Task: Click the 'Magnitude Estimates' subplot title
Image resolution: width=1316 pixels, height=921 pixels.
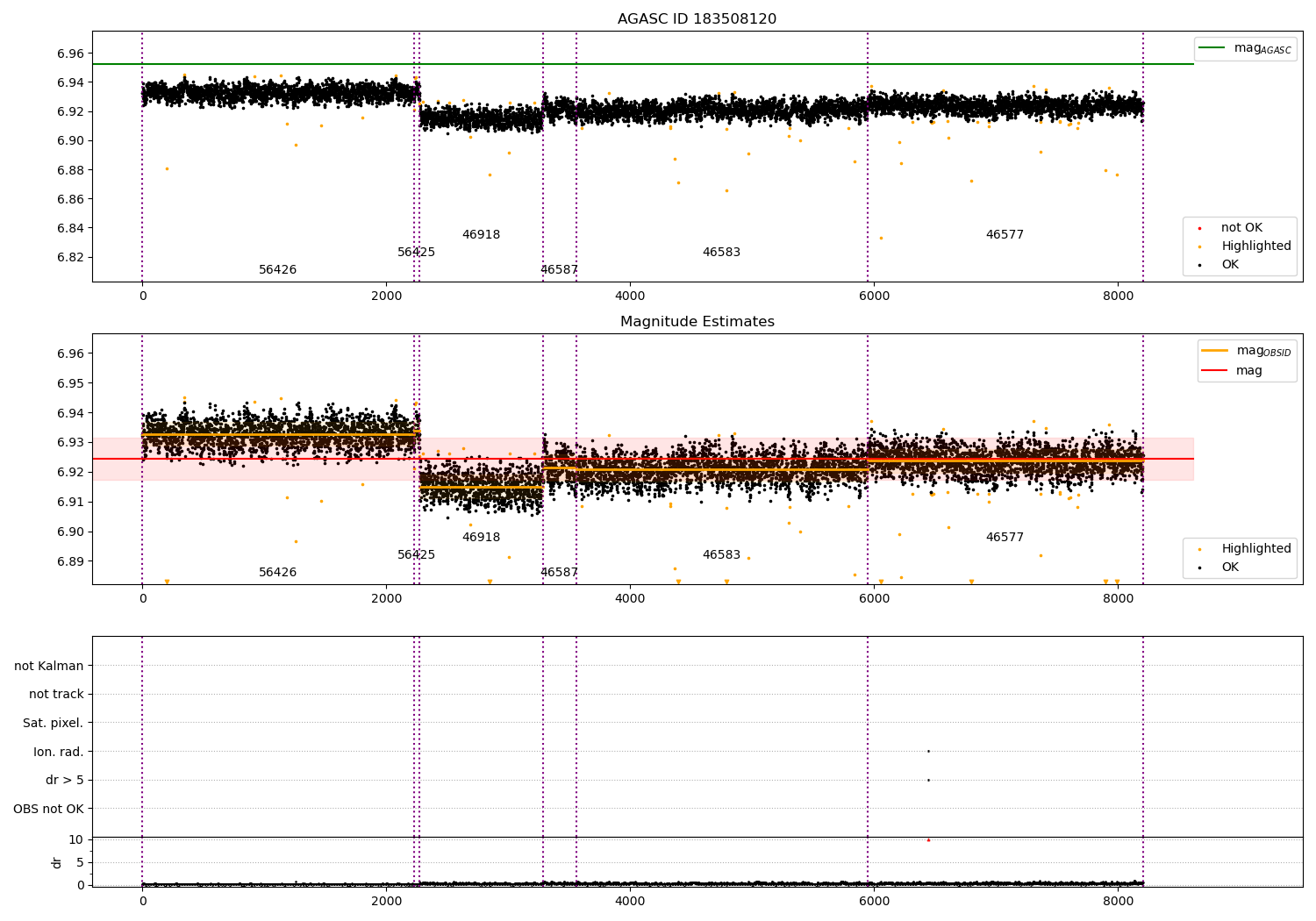Action: pos(697,322)
